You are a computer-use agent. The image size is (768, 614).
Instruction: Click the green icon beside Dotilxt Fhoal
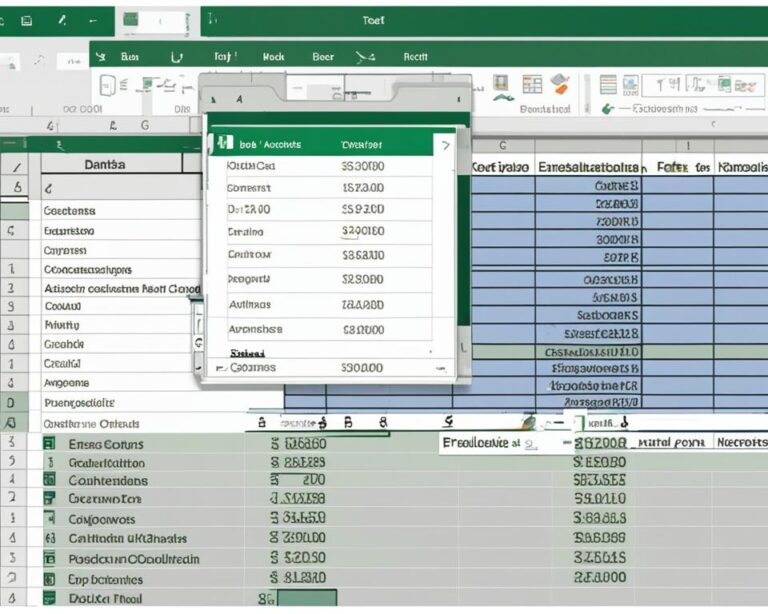point(48,597)
